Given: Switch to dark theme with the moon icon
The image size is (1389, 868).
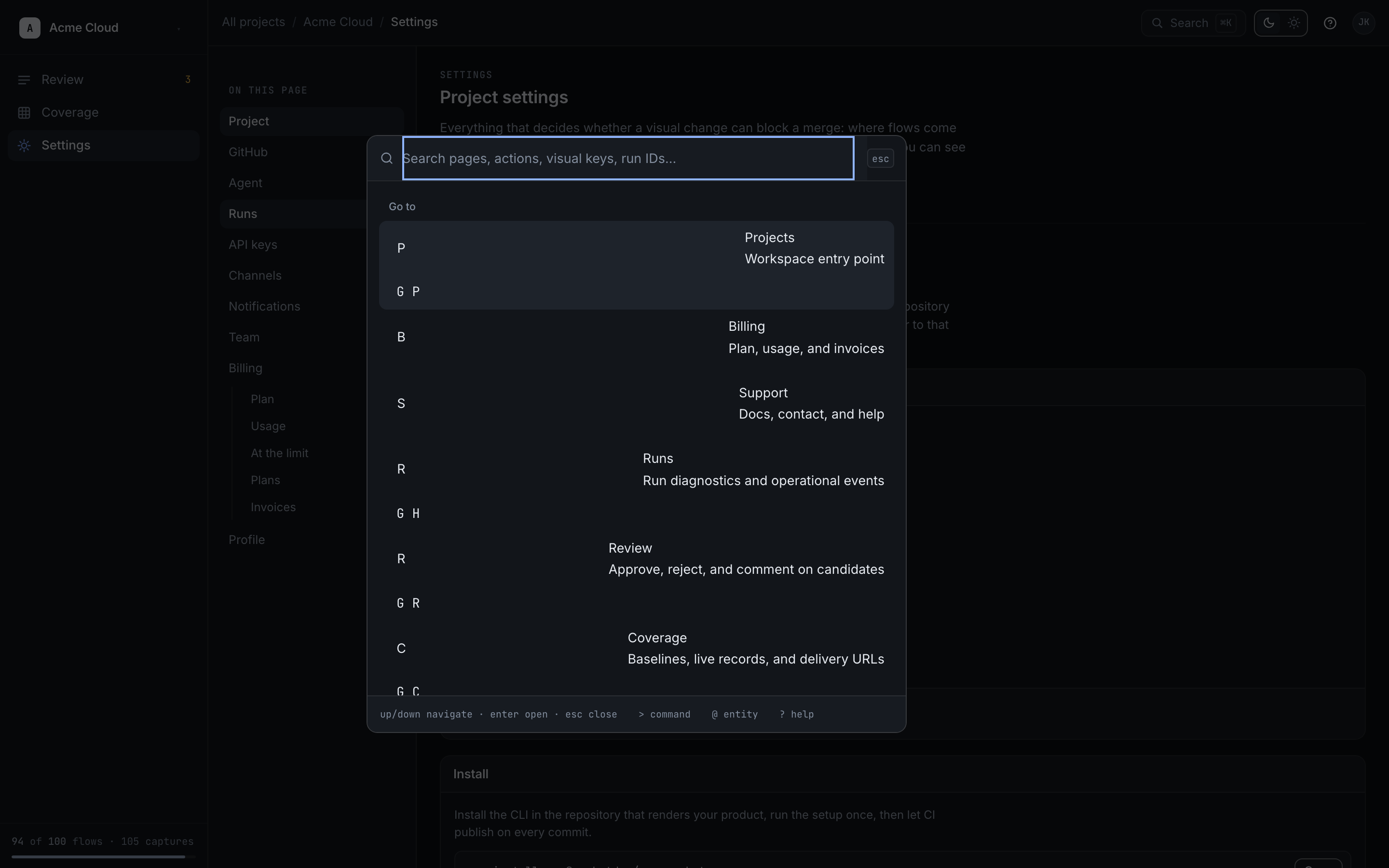Looking at the screenshot, I should pyautogui.click(x=1268, y=23).
